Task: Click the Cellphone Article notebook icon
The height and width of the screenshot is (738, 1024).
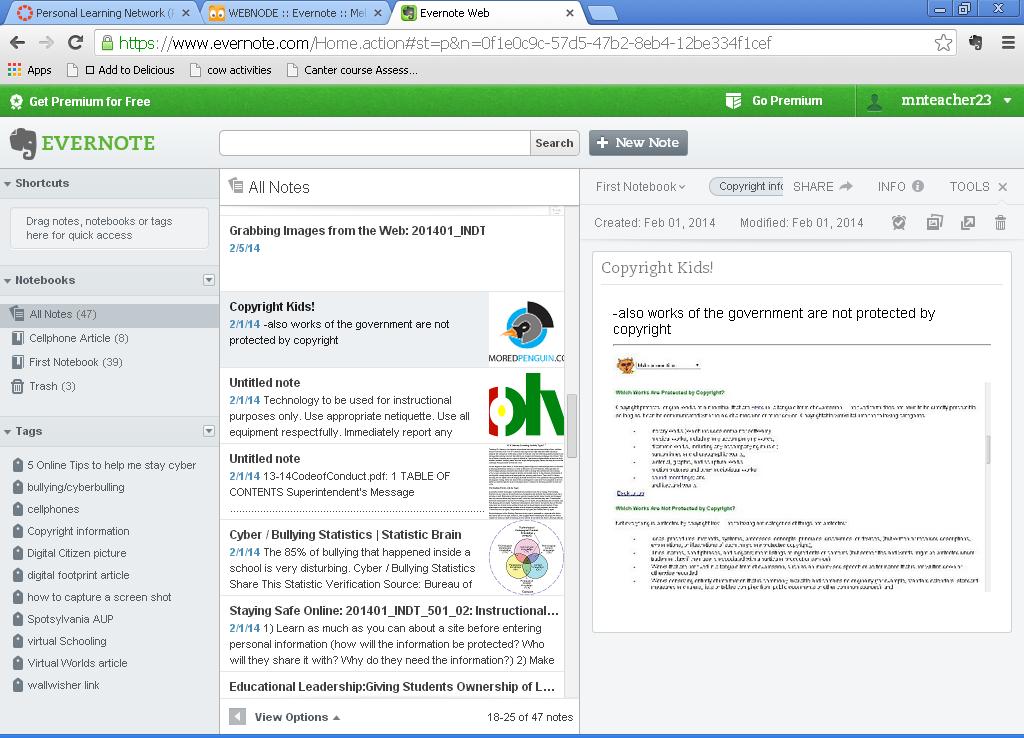Action: pyautogui.click(x=18, y=338)
